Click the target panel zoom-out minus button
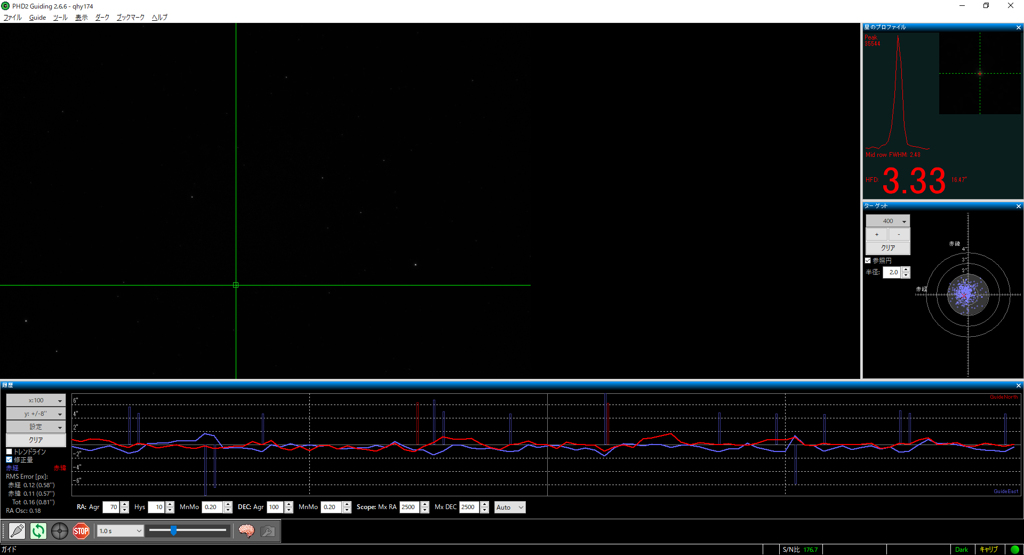 (898, 234)
